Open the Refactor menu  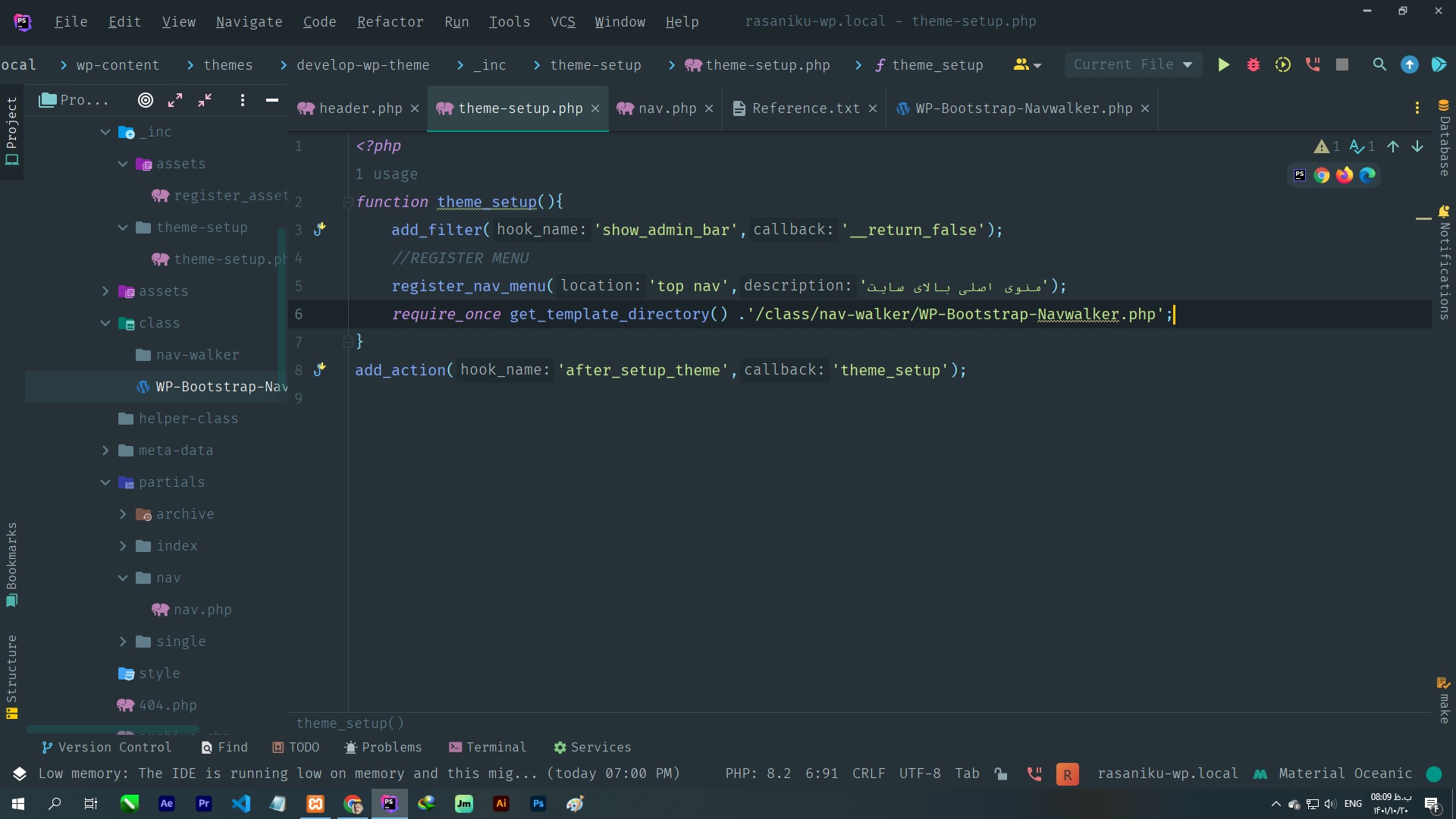click(390, 22)
